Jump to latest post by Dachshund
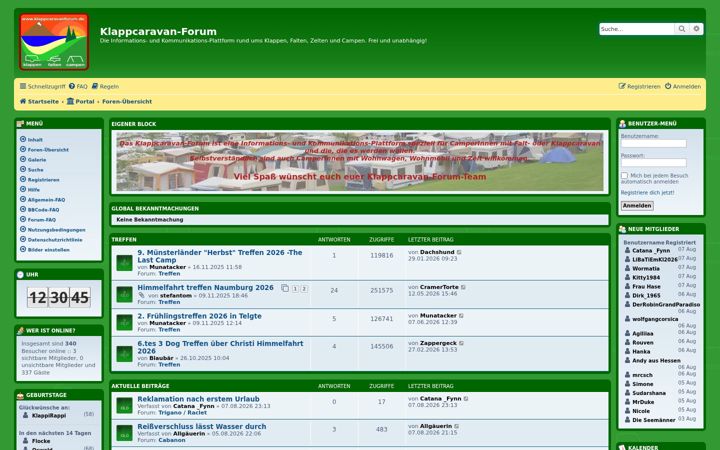720x450 pixels. pyautogui.click(x=459, y=252)
